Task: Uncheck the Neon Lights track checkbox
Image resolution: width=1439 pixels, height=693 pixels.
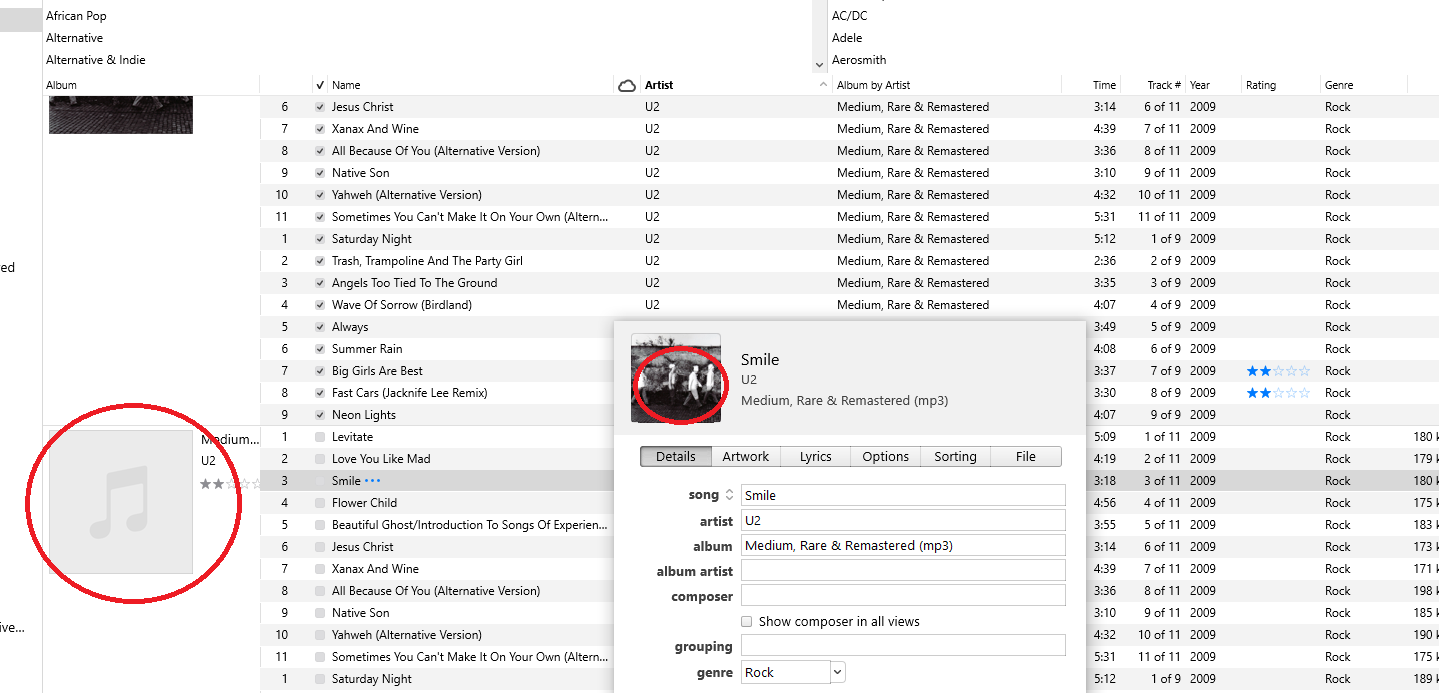Action: point(320,415)
